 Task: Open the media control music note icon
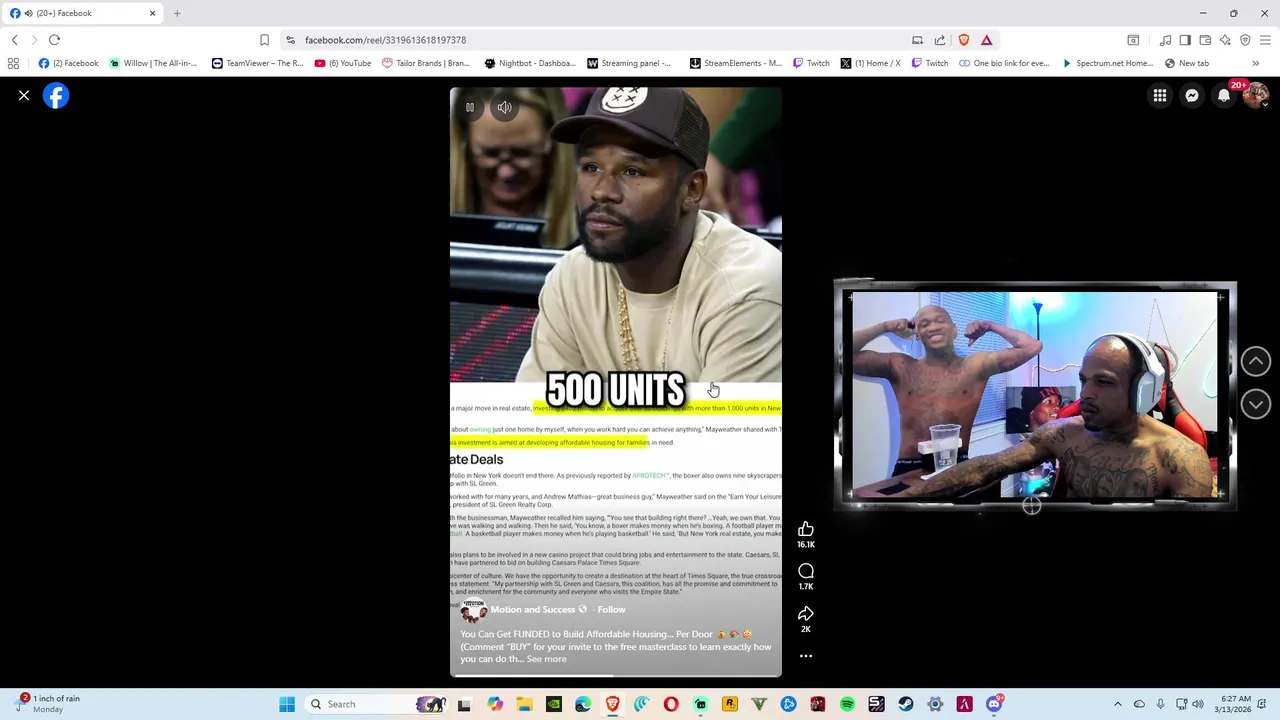coord(1165,40)
